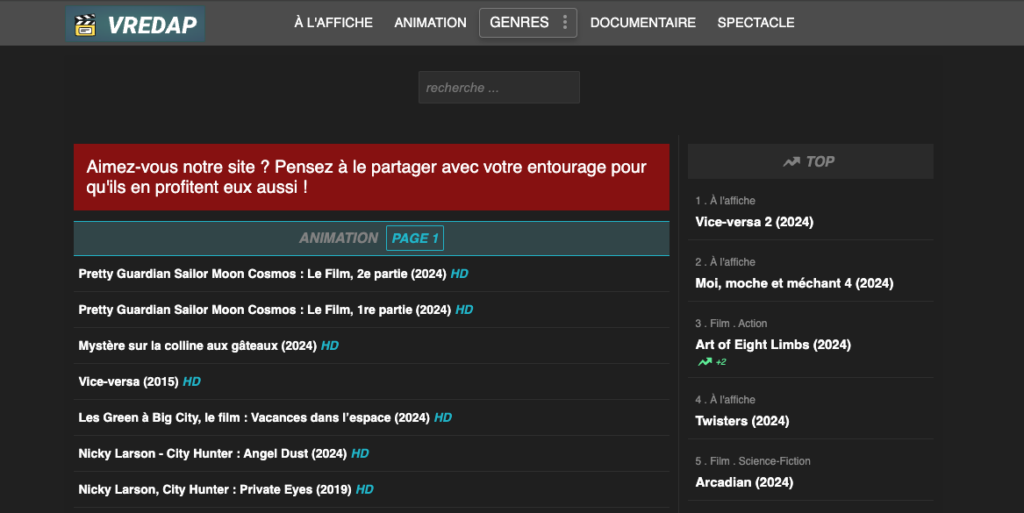Click HD badge for Sailor Moon Cosmos 2e partie
The width and height of the screenshot is (1024, 513).
click(460, 273)
